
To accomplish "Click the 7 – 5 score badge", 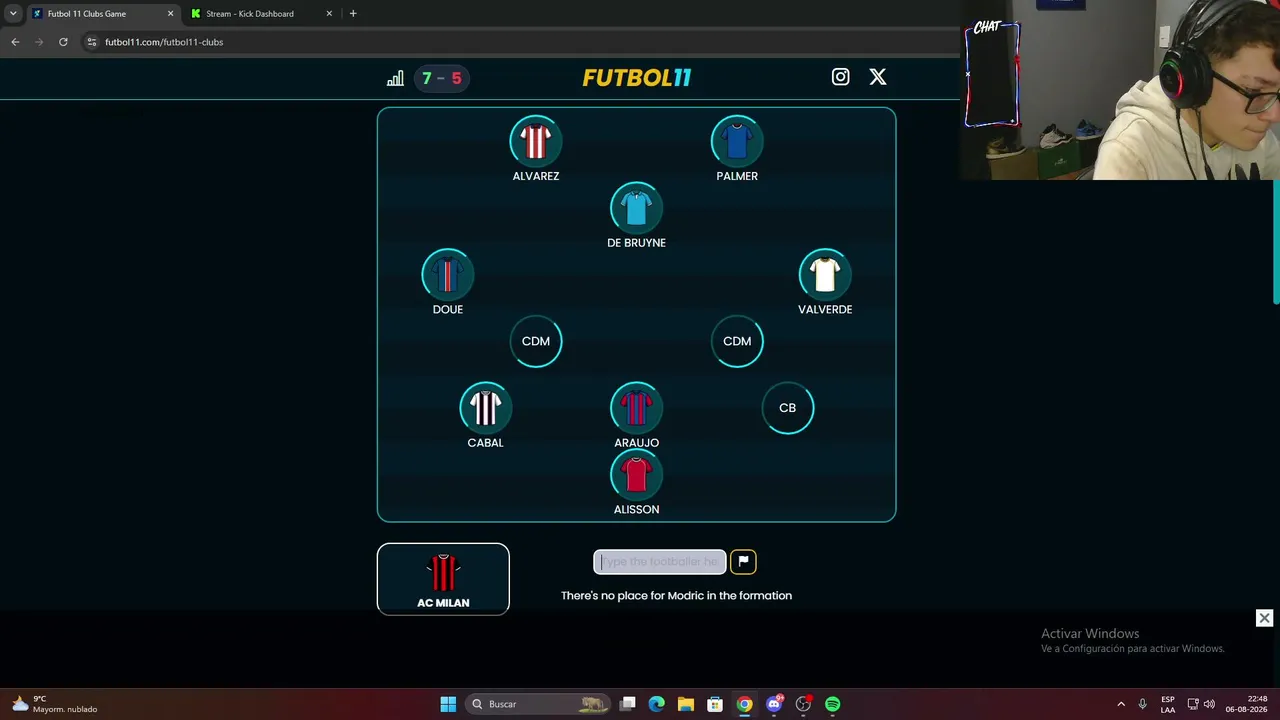I will coord(441,78).
